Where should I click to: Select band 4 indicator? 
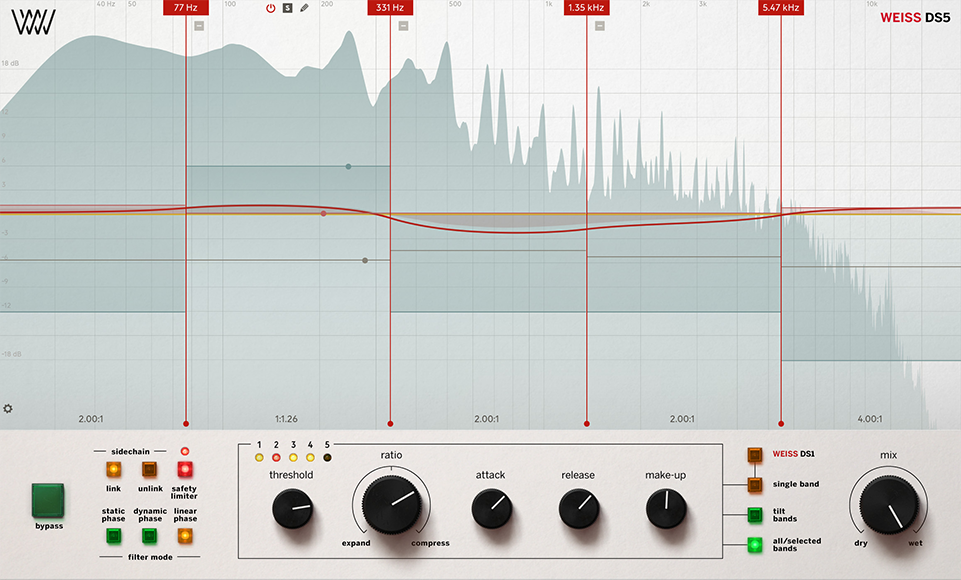click(310, 457)
